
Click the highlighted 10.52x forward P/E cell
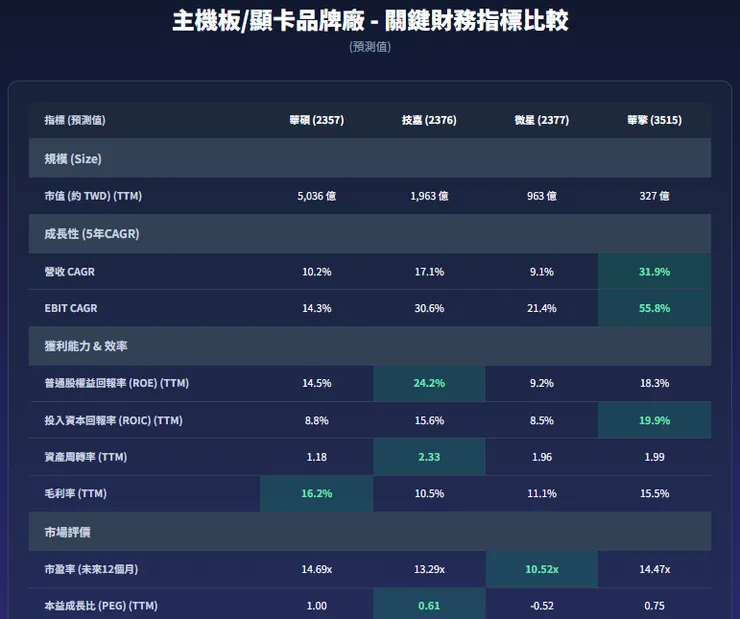click(542, 569)
